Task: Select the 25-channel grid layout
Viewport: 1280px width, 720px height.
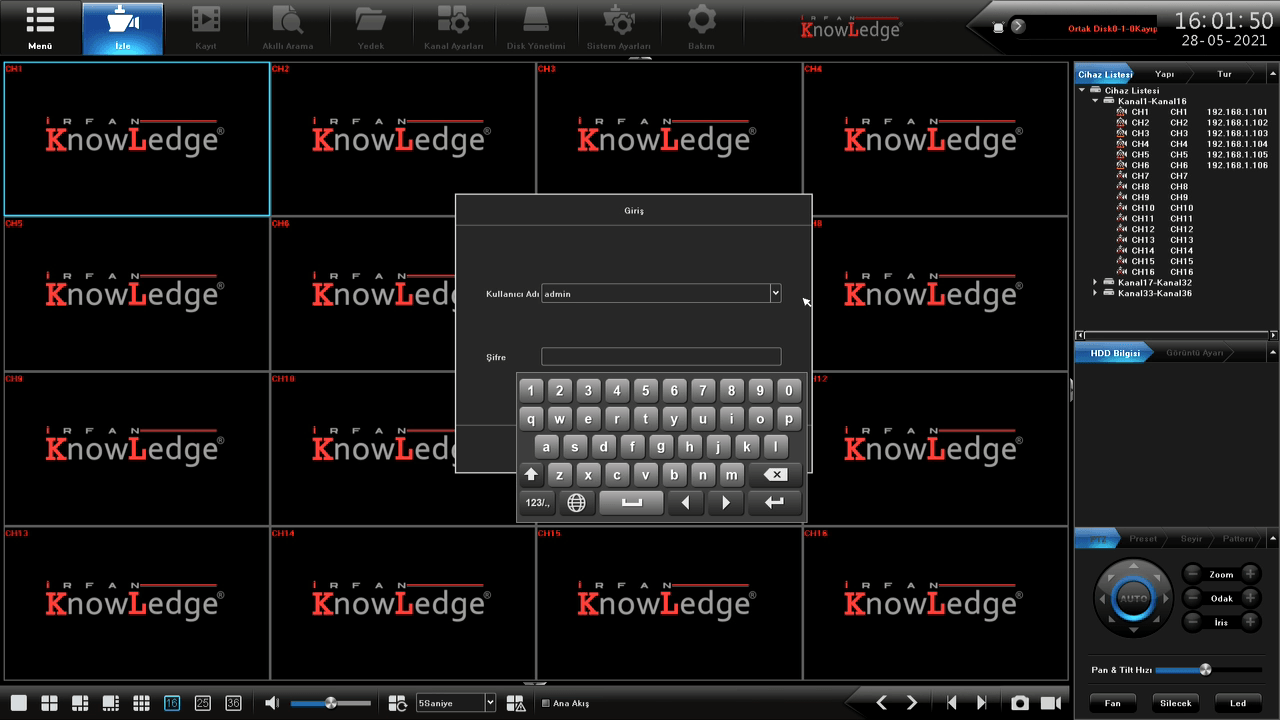Action: click(x=203, y=703)
